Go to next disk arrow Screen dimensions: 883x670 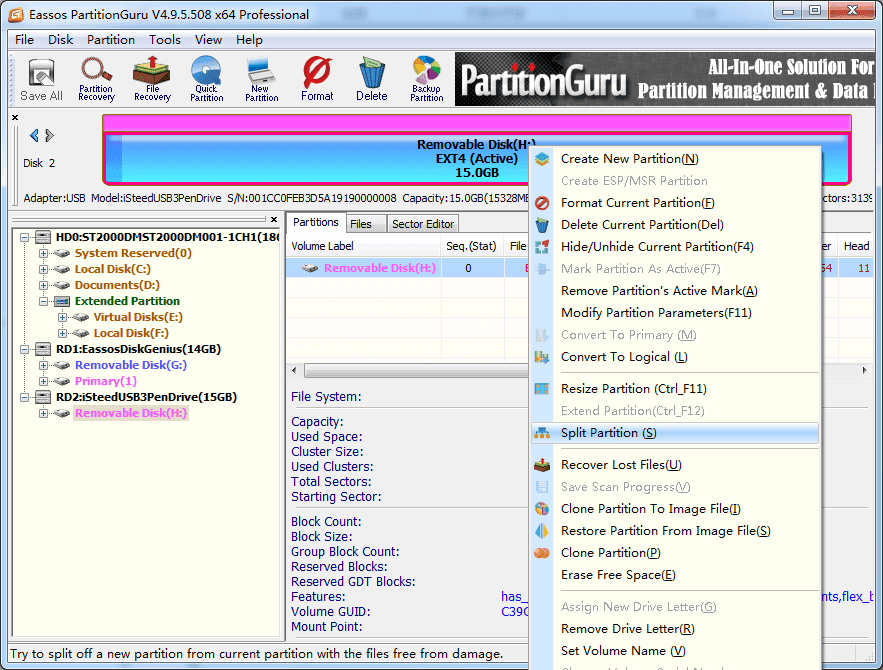50,135
